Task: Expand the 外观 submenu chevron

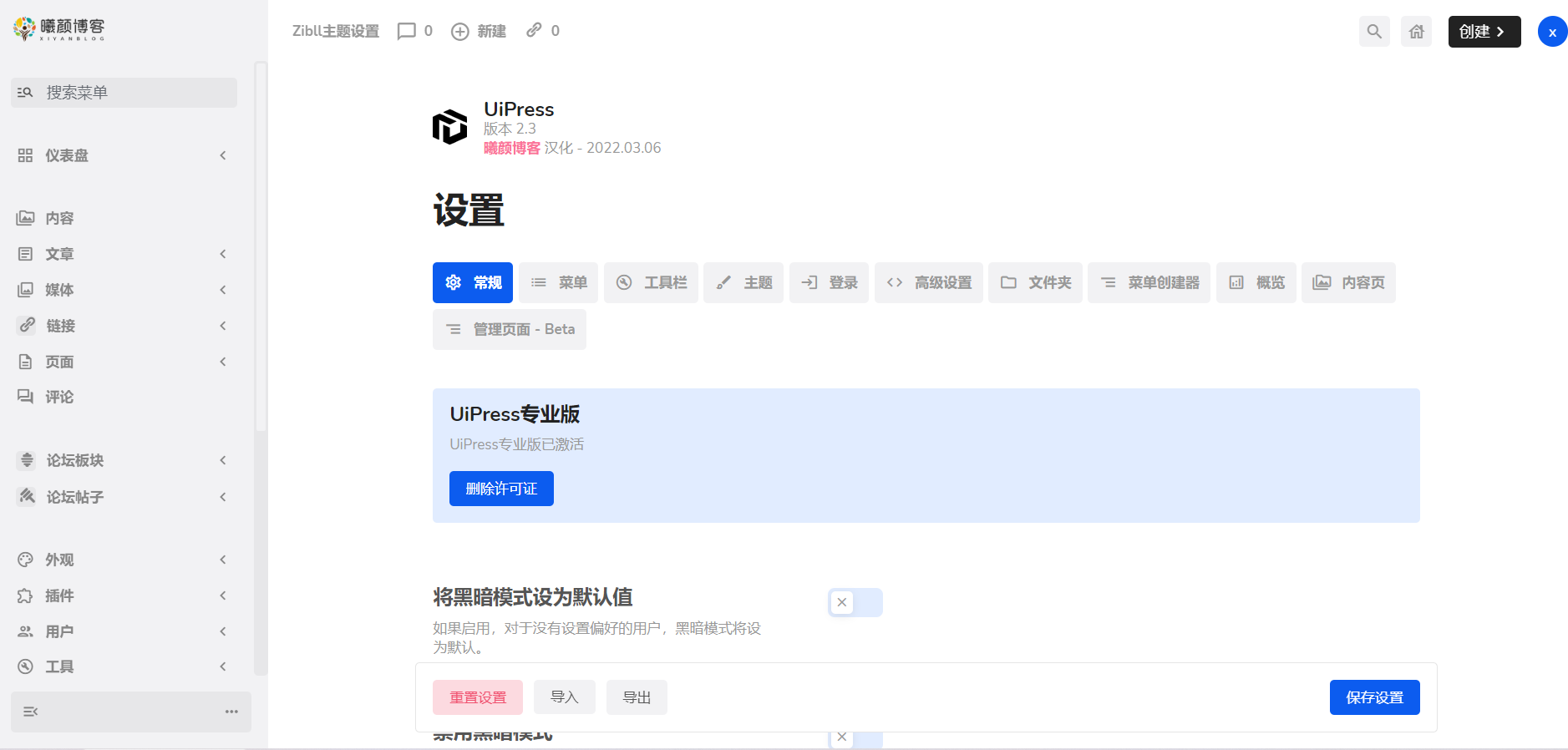Action: pyautogui.click(x=223, y=560)
